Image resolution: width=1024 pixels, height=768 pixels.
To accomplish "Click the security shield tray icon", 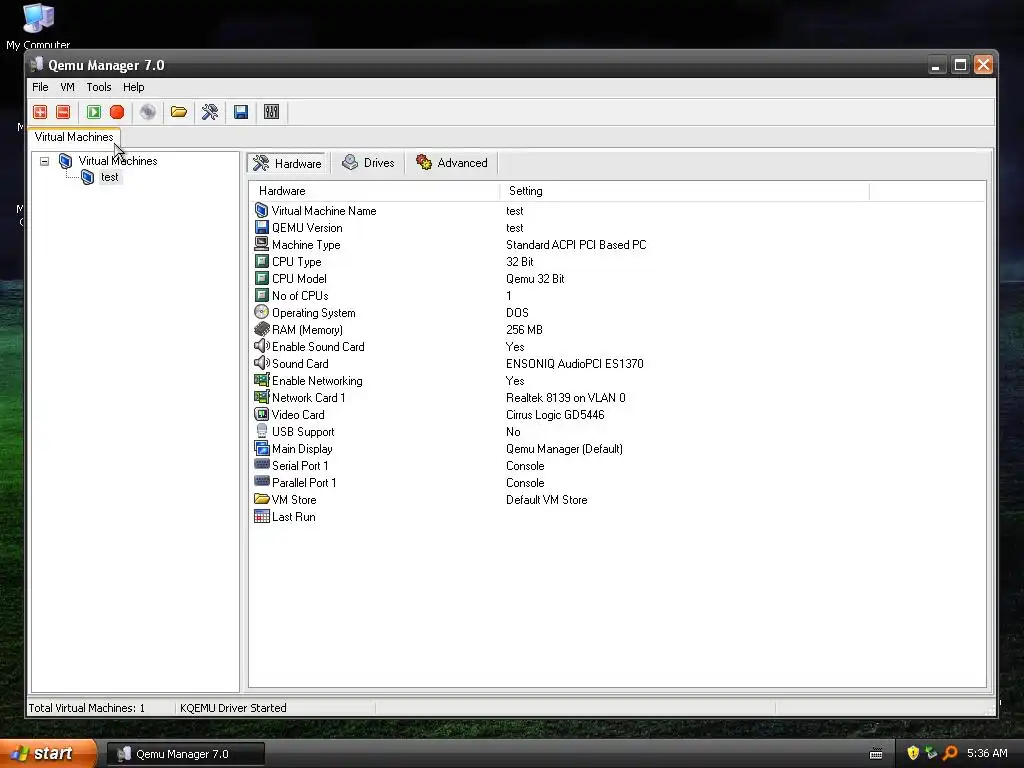I will tap(913, 754).
